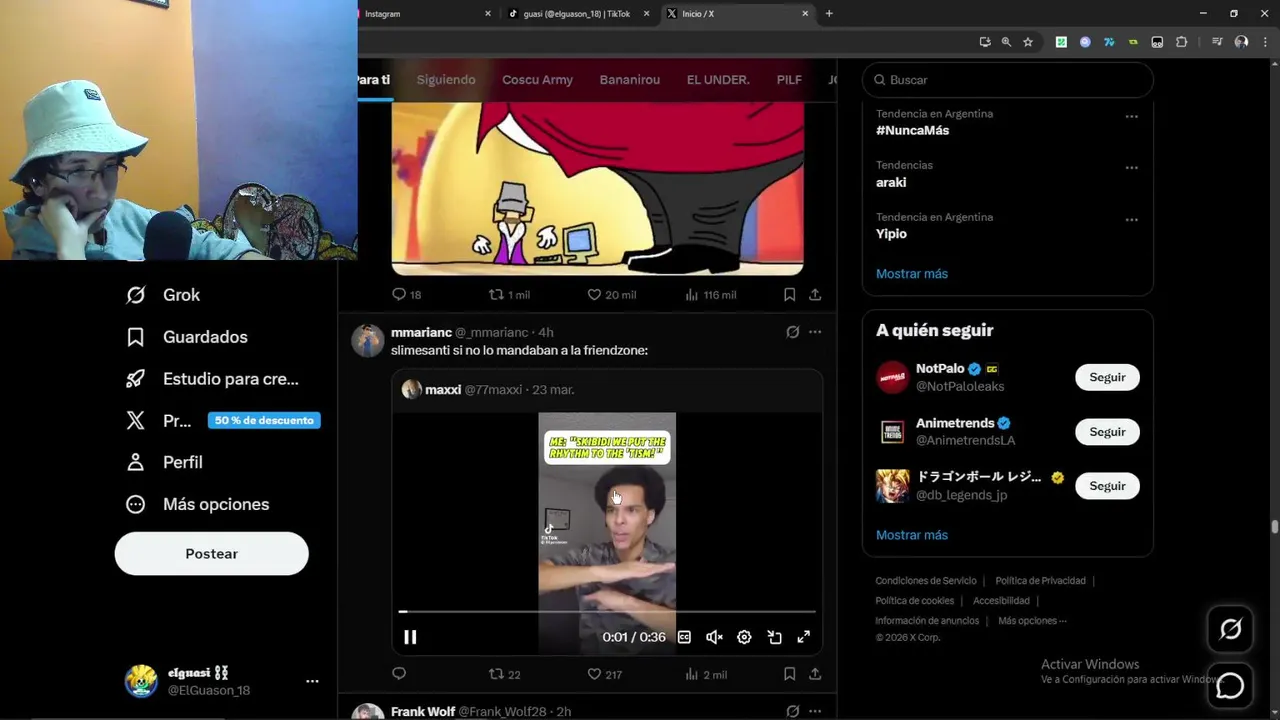Bookmark the mmarianc post

[x=789, y=674]
